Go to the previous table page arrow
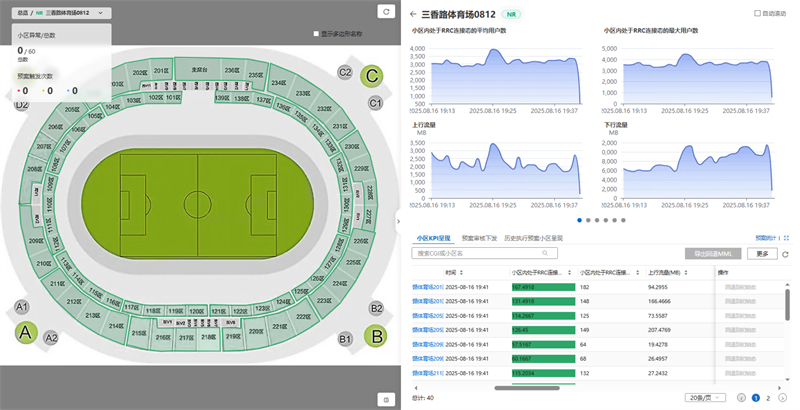800x410 pixels. pyautogui.click(x=741, y=397)
